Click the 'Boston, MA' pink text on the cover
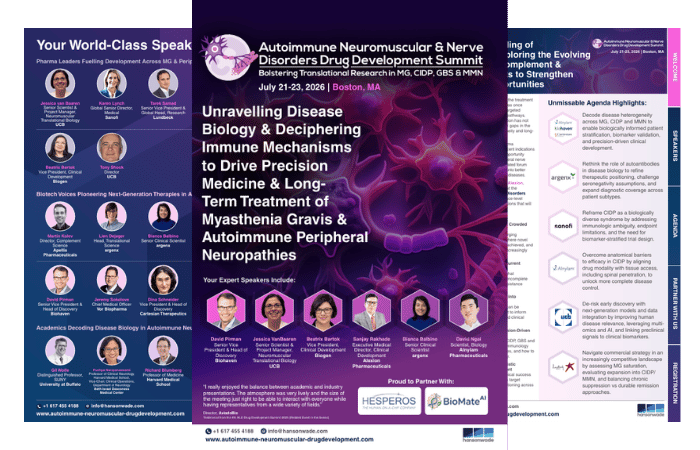This screenshot has height=450, width=700. [356, 87]
